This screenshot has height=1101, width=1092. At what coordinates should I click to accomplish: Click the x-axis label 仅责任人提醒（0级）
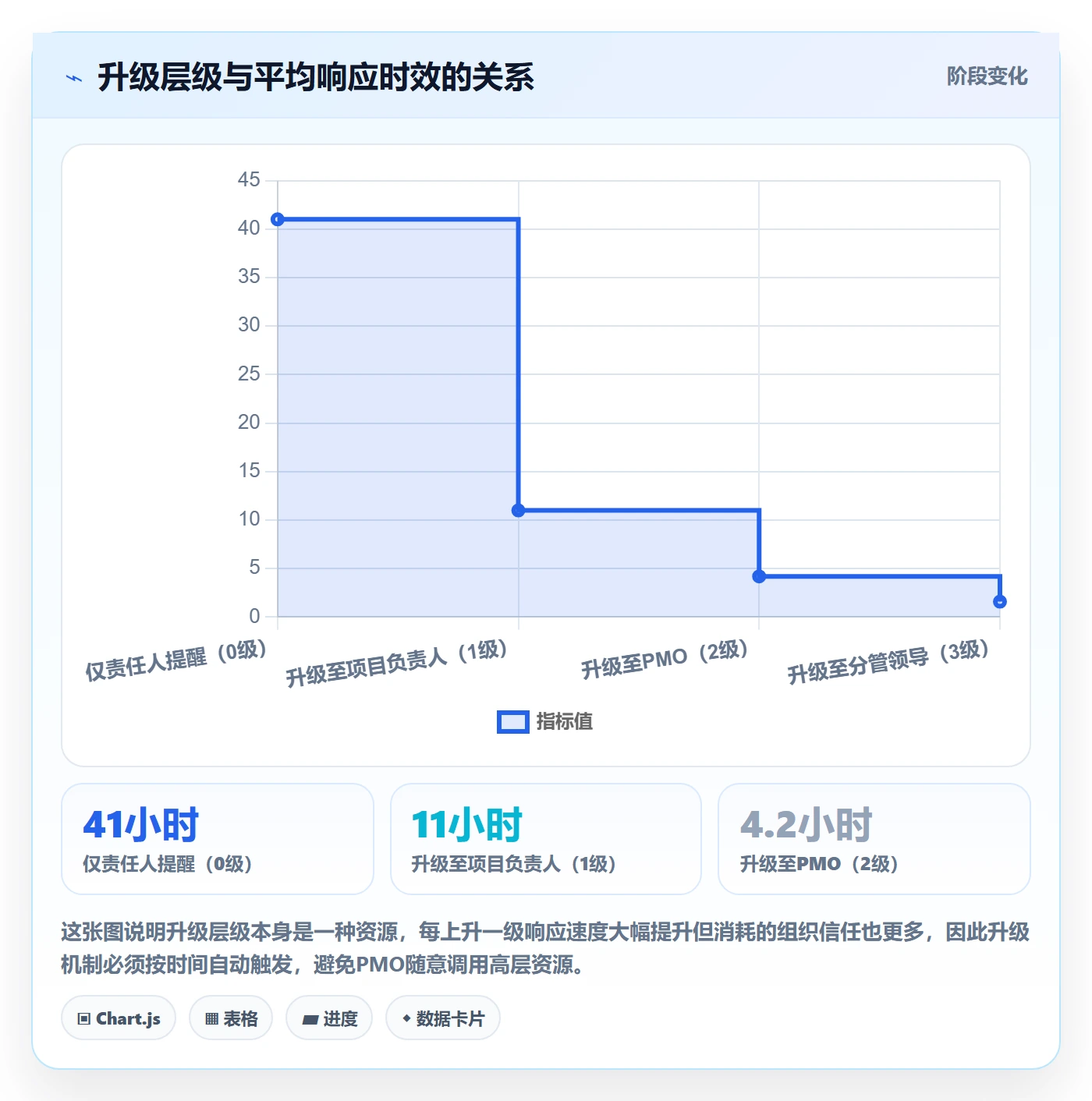(x=176, y=660)
